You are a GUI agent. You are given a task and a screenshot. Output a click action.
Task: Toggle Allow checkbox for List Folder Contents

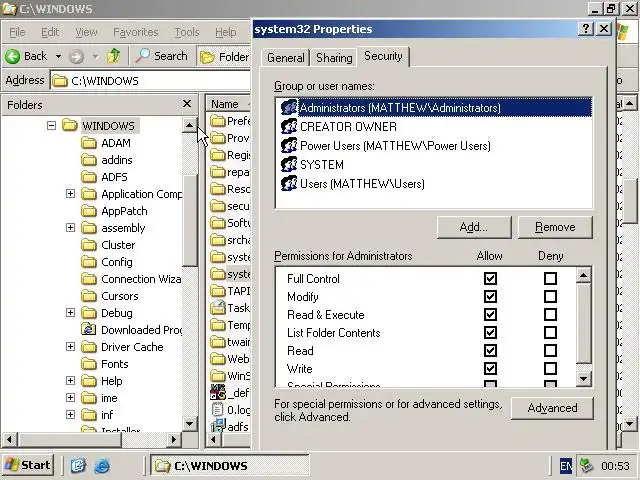click(490, 333)
